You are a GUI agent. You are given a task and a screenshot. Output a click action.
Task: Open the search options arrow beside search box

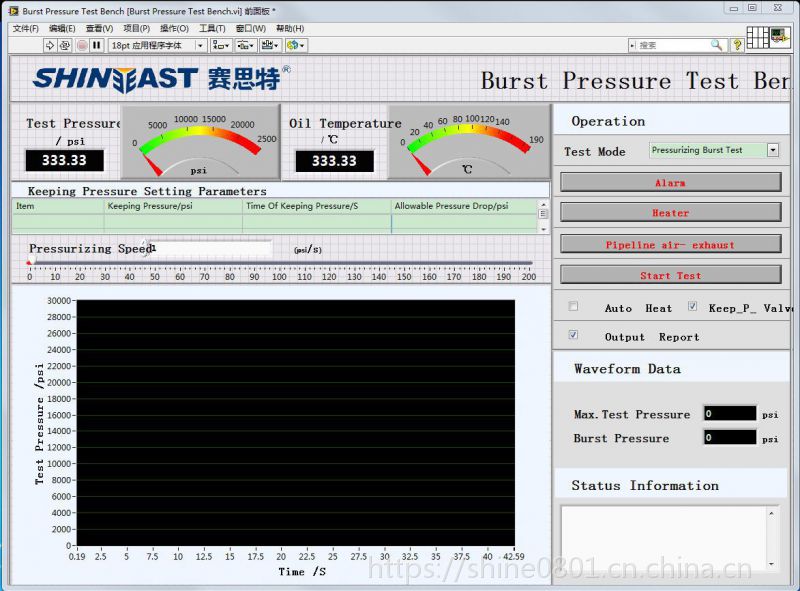633,45
